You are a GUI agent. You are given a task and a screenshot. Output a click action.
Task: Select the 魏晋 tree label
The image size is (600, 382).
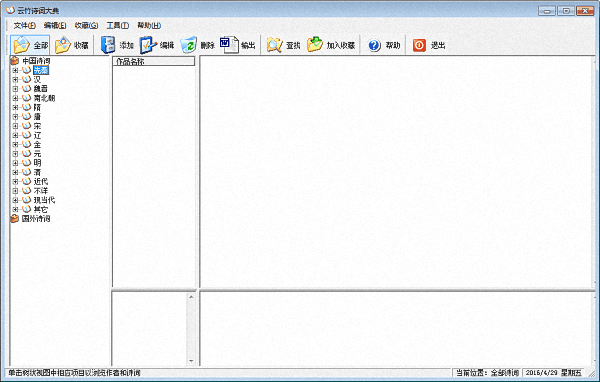point(41,88)
